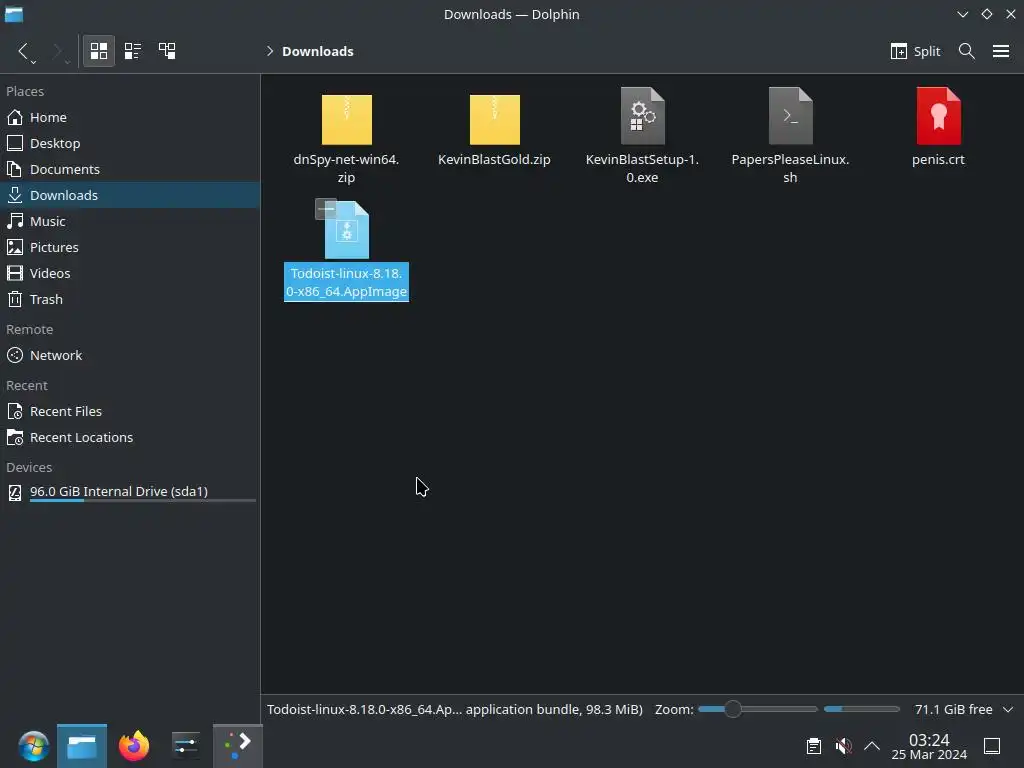Select Downloads in the Places panel
Viewport: 1024px width, 768px height.
click(130, 195)
